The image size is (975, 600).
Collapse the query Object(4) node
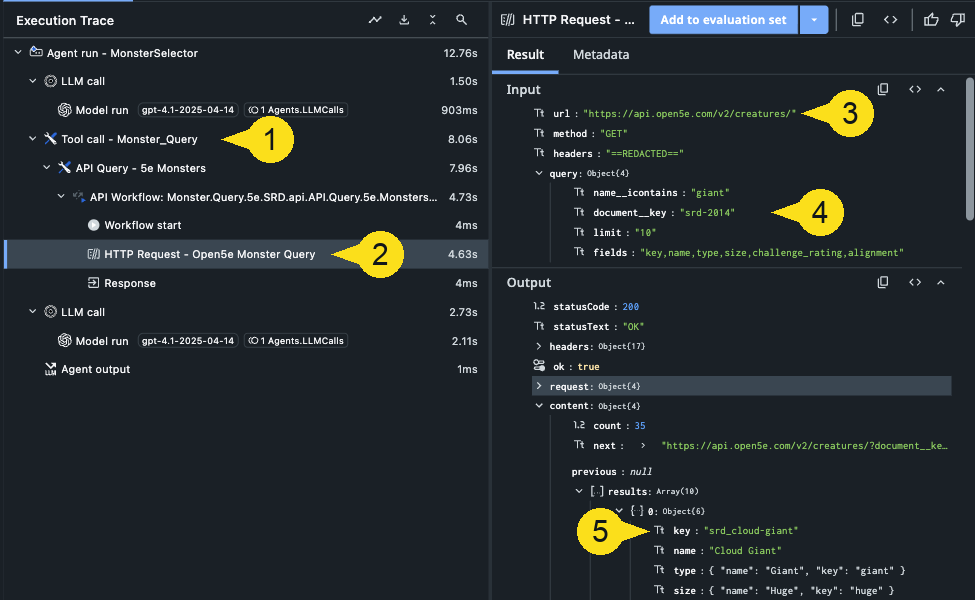[x=539, y=173]
